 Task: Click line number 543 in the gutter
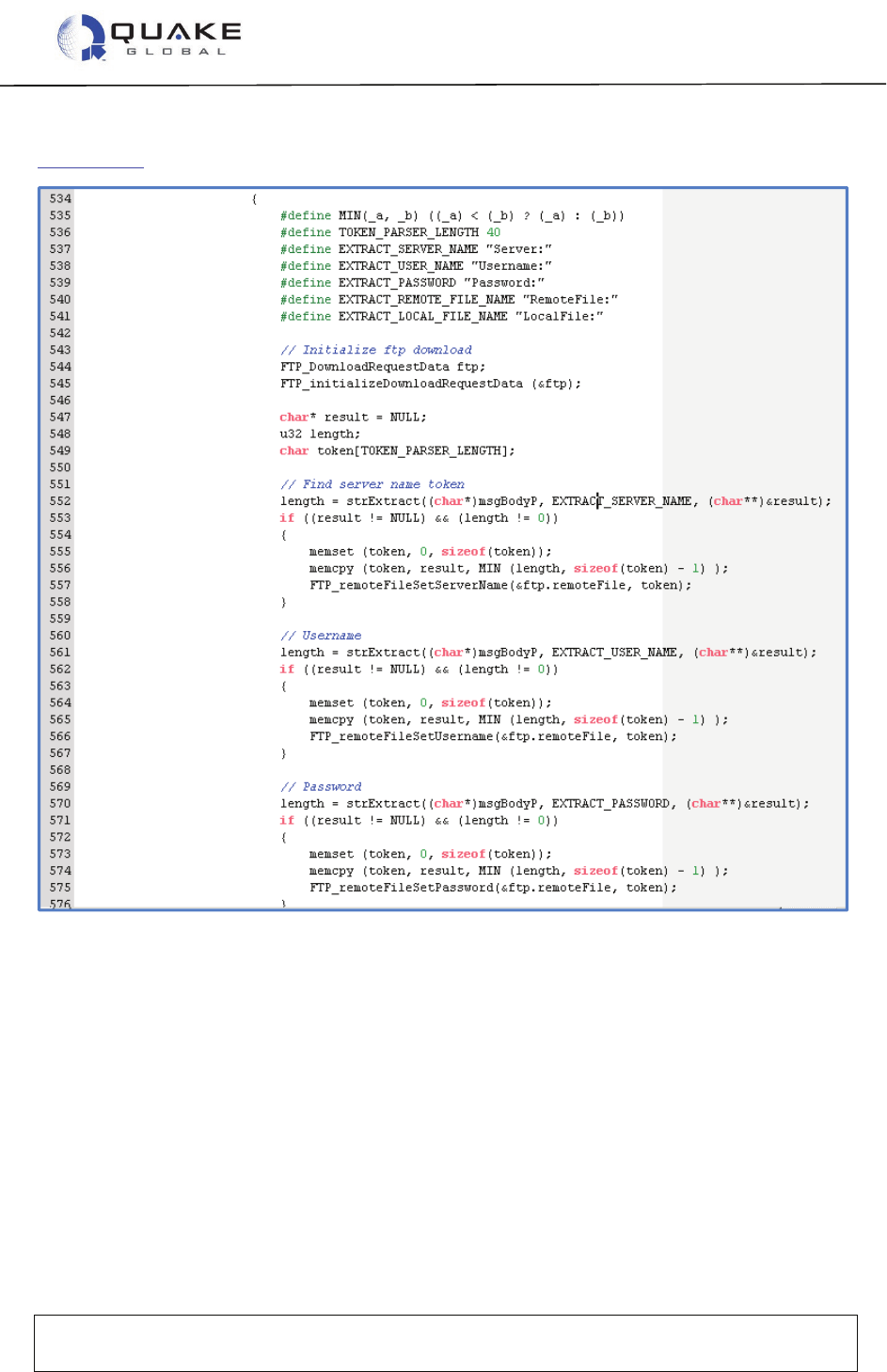coord(60,350)
